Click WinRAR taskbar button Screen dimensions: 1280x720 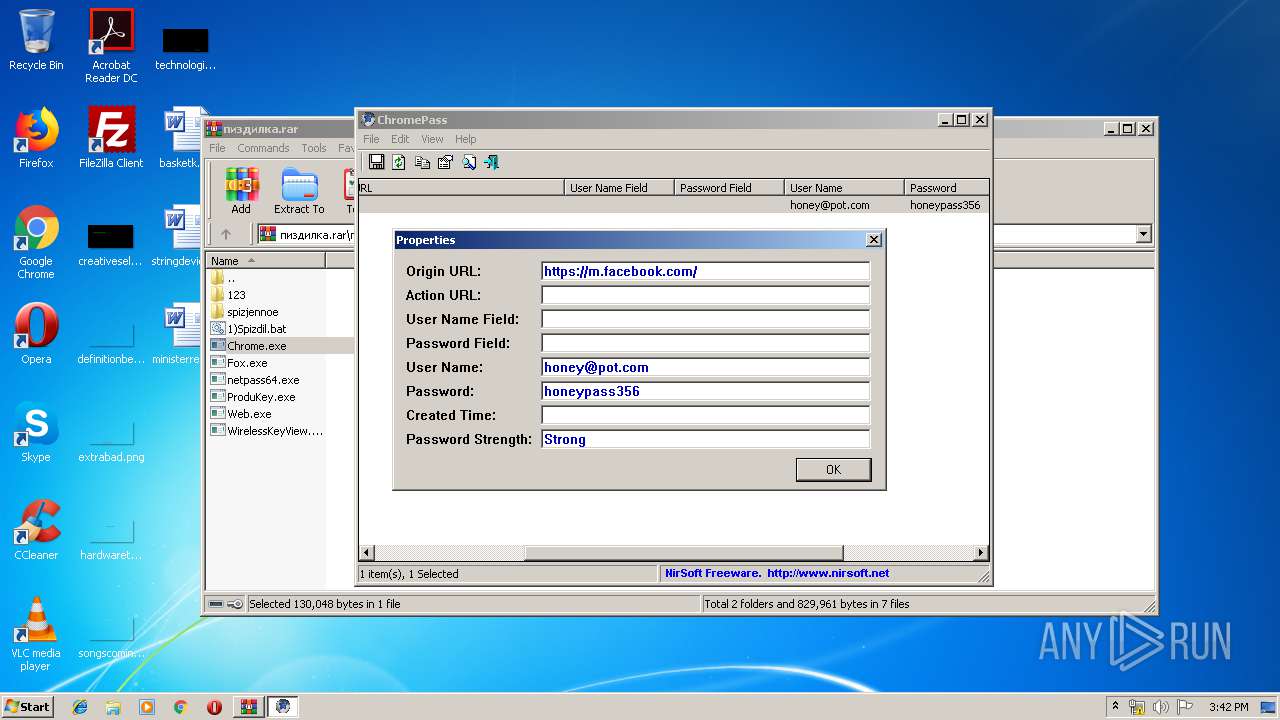coord(249,707)
